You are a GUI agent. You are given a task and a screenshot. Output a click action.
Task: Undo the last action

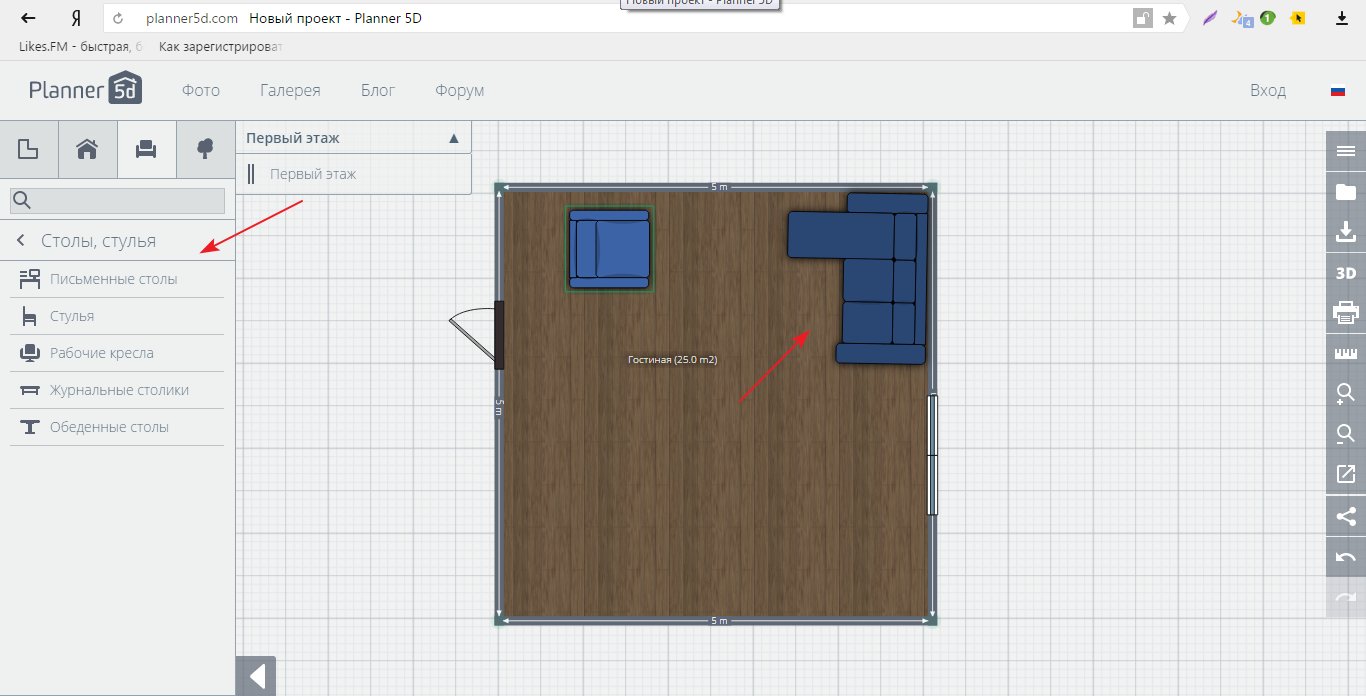coord(1346,556)
